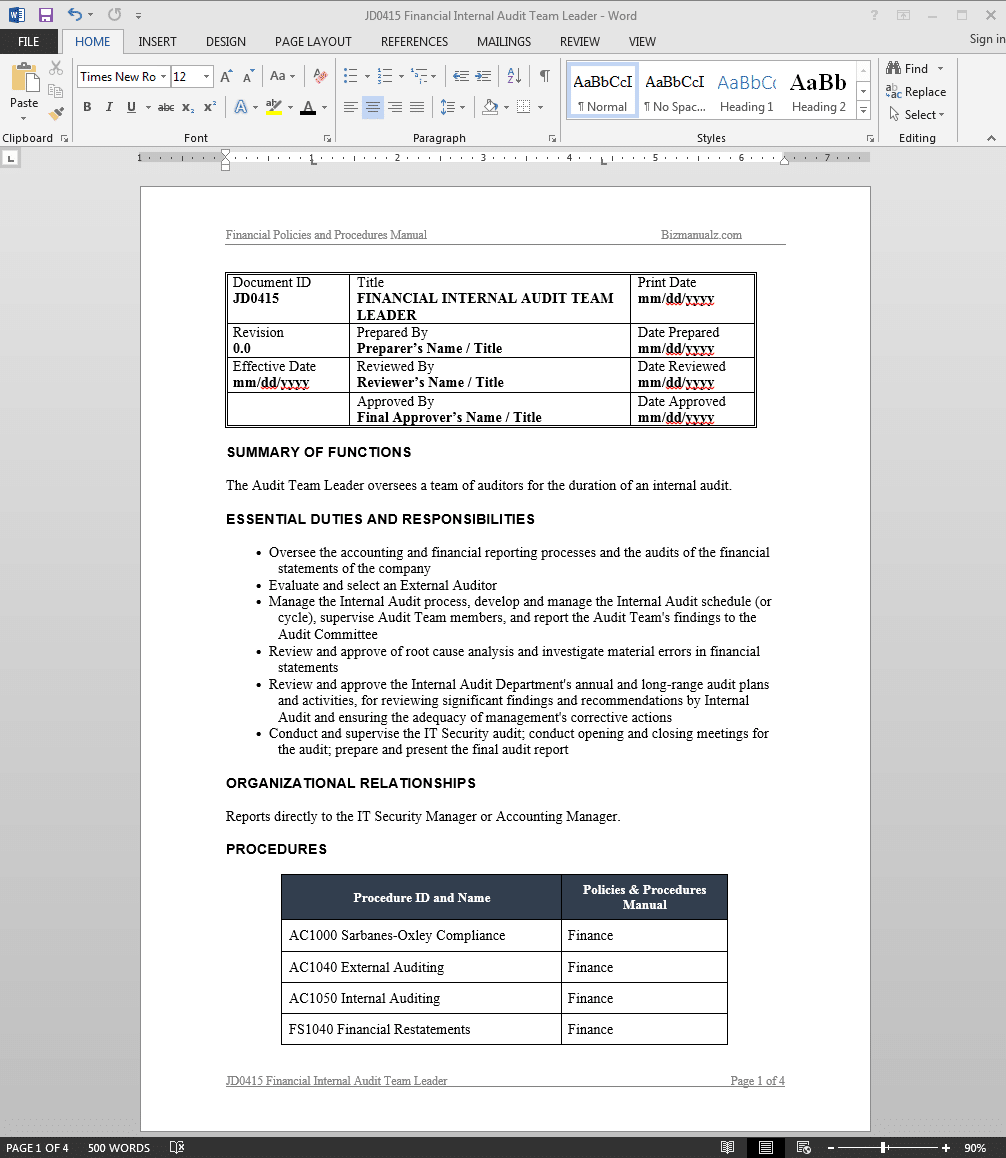Image resolution: width=1006 pixels, height=1158 pixels.
Task: Toggle Italic formatting
Action: coord(109,107)
